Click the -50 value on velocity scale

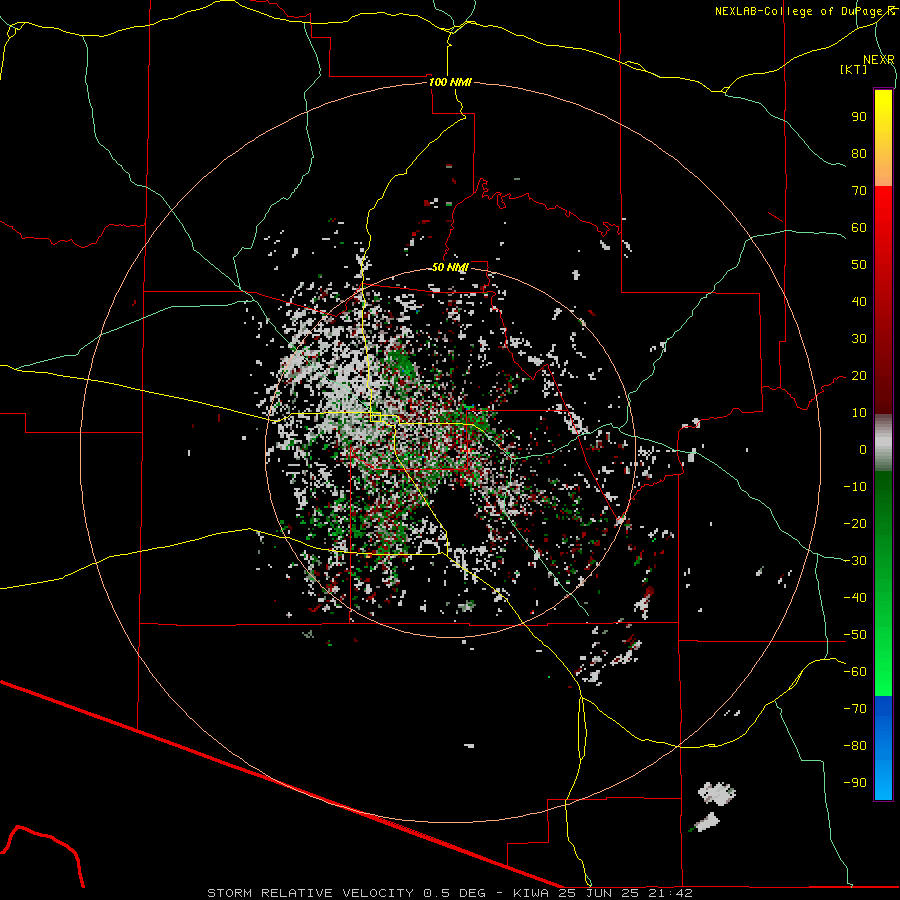click(855, 635)
